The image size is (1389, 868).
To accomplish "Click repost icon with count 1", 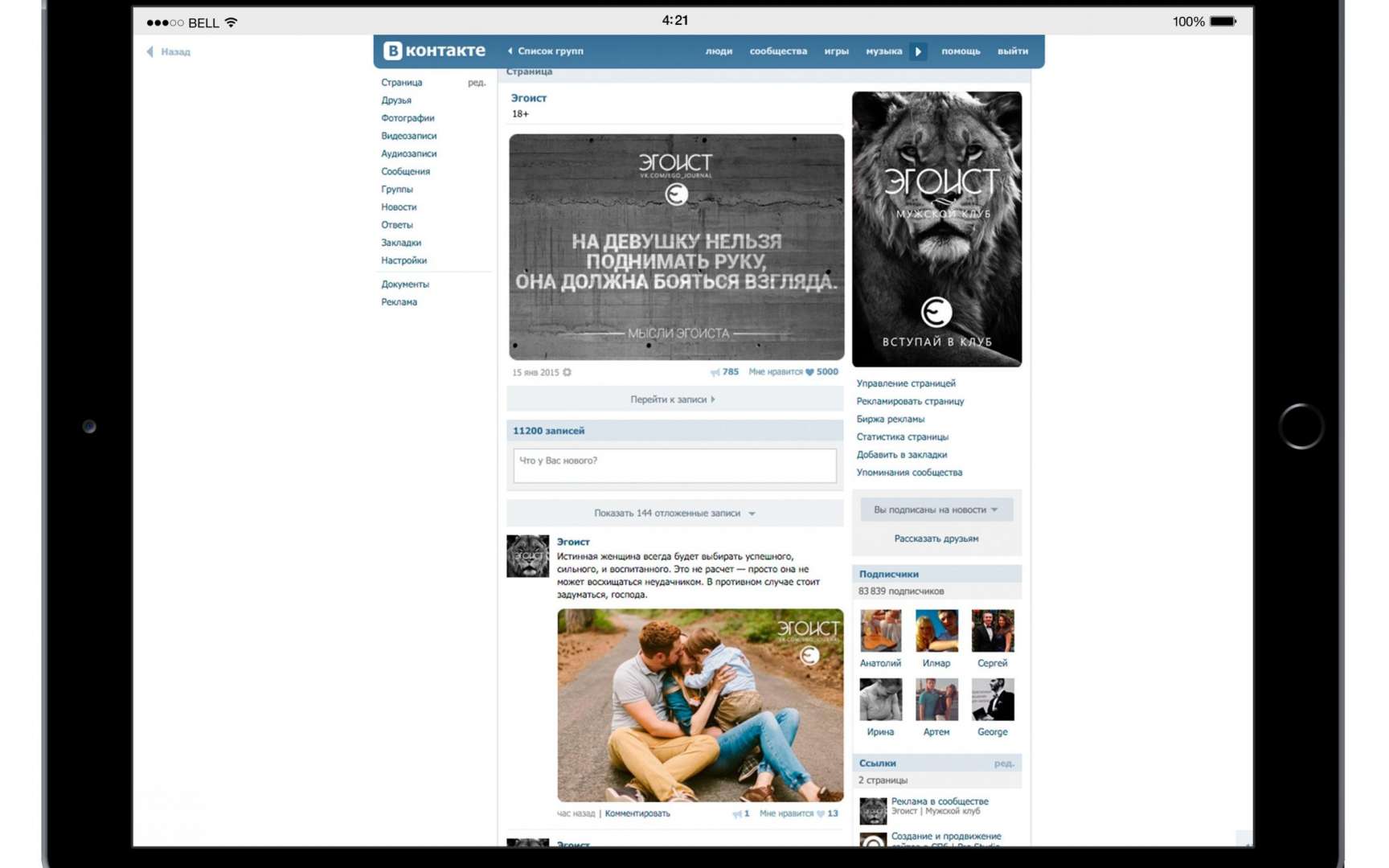I will pyautogui.click(x=737, y=813).
